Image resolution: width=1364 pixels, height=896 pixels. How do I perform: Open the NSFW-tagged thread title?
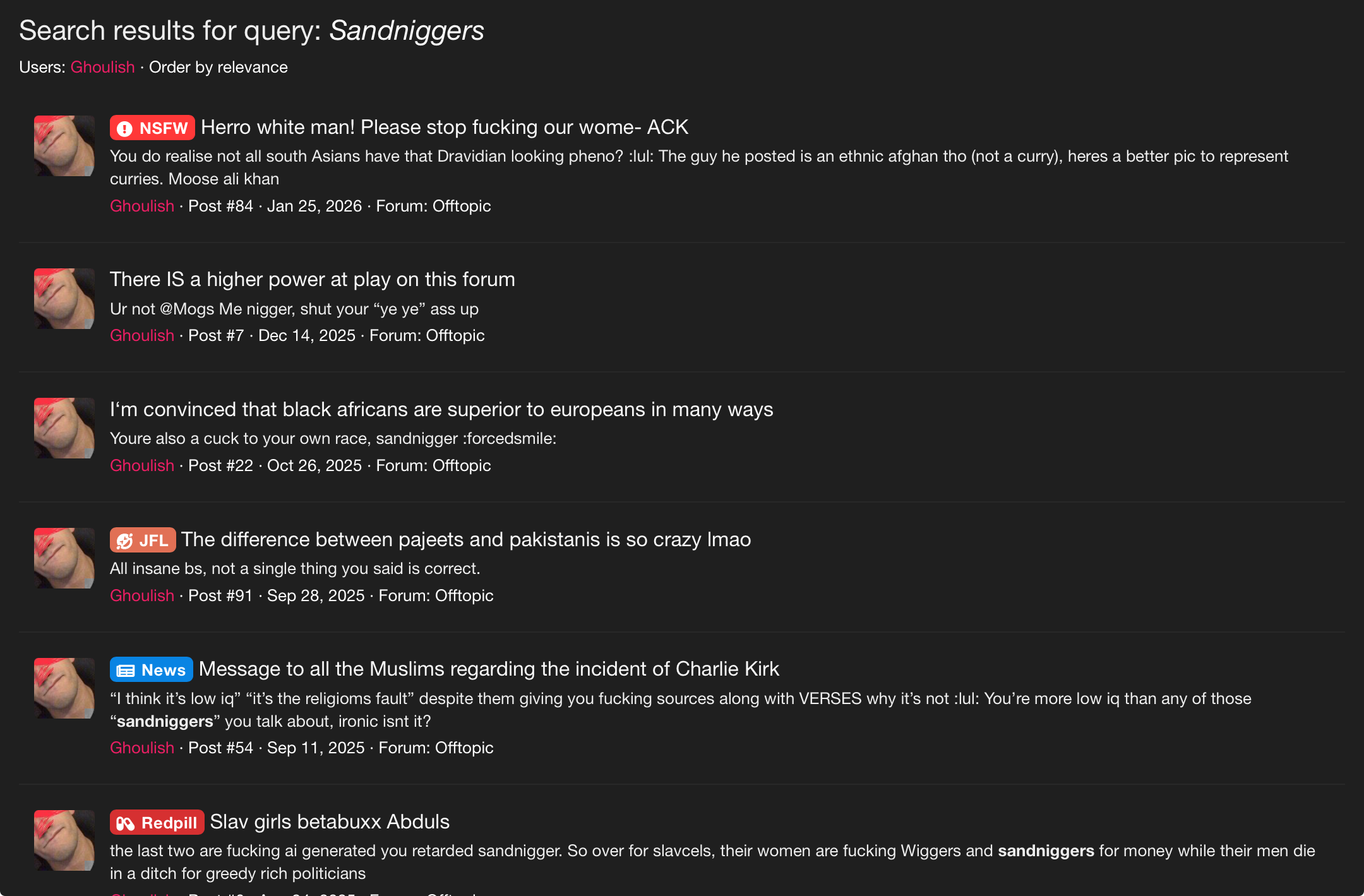445,127
